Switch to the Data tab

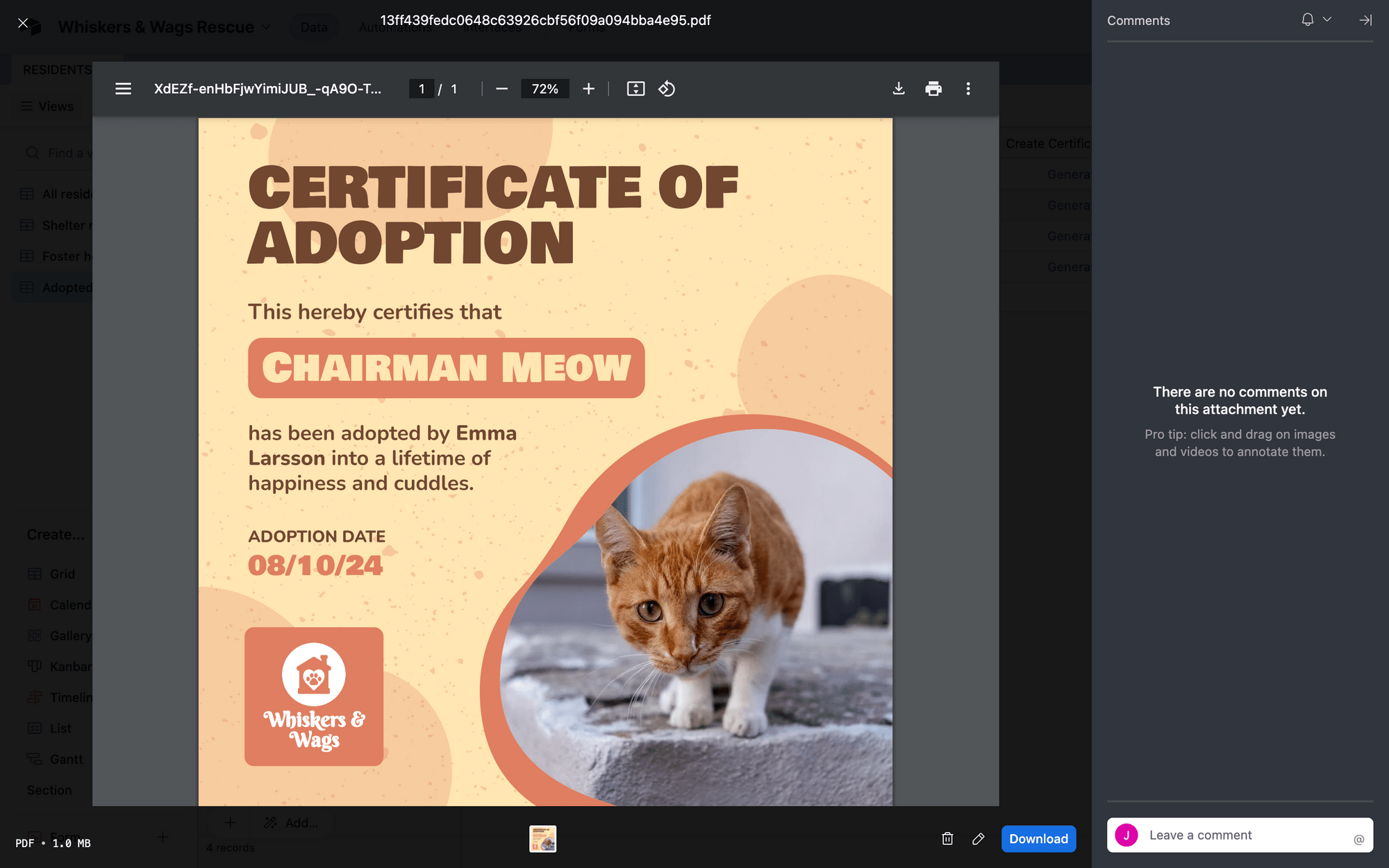click(314, 26)
